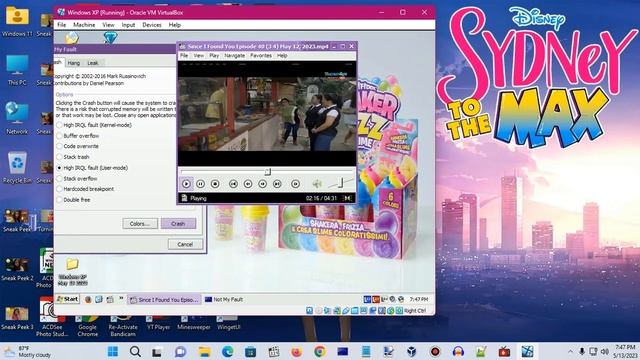Open taskbar Search
The height and width of the screenshot is (360, 640).
[136, 351]
